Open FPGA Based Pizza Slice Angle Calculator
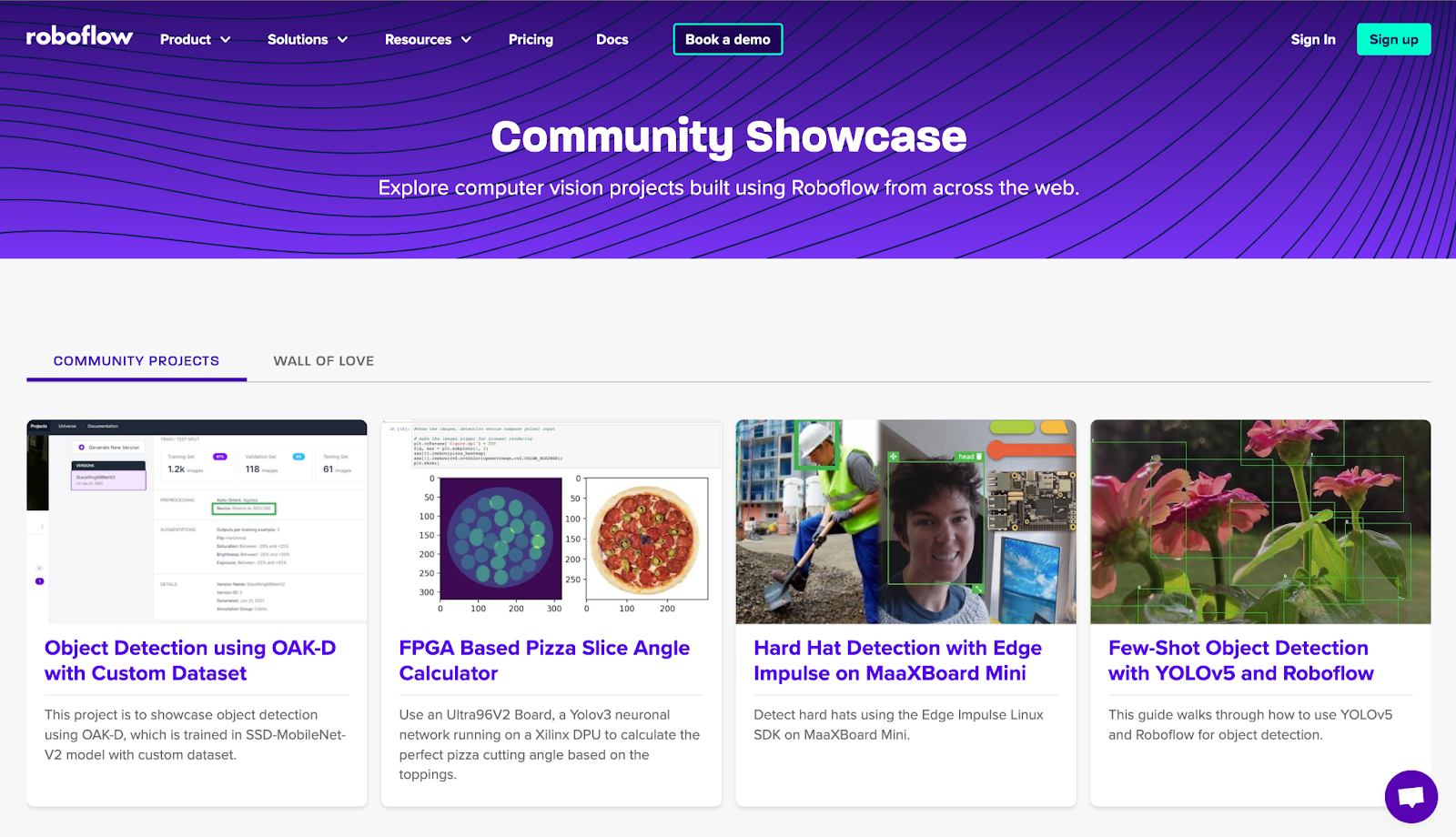1456x837 pixels. click(x=544, y=661)
